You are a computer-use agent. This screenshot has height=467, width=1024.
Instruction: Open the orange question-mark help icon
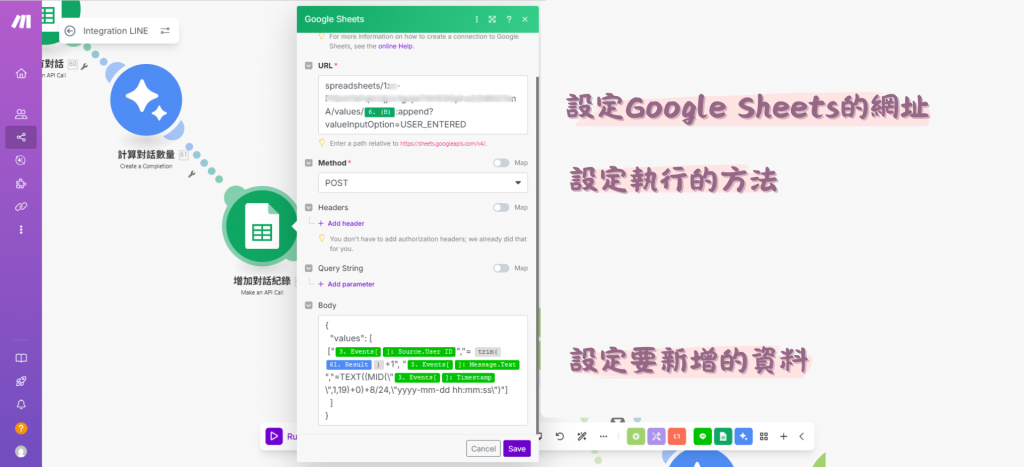(x=21, y=428)
